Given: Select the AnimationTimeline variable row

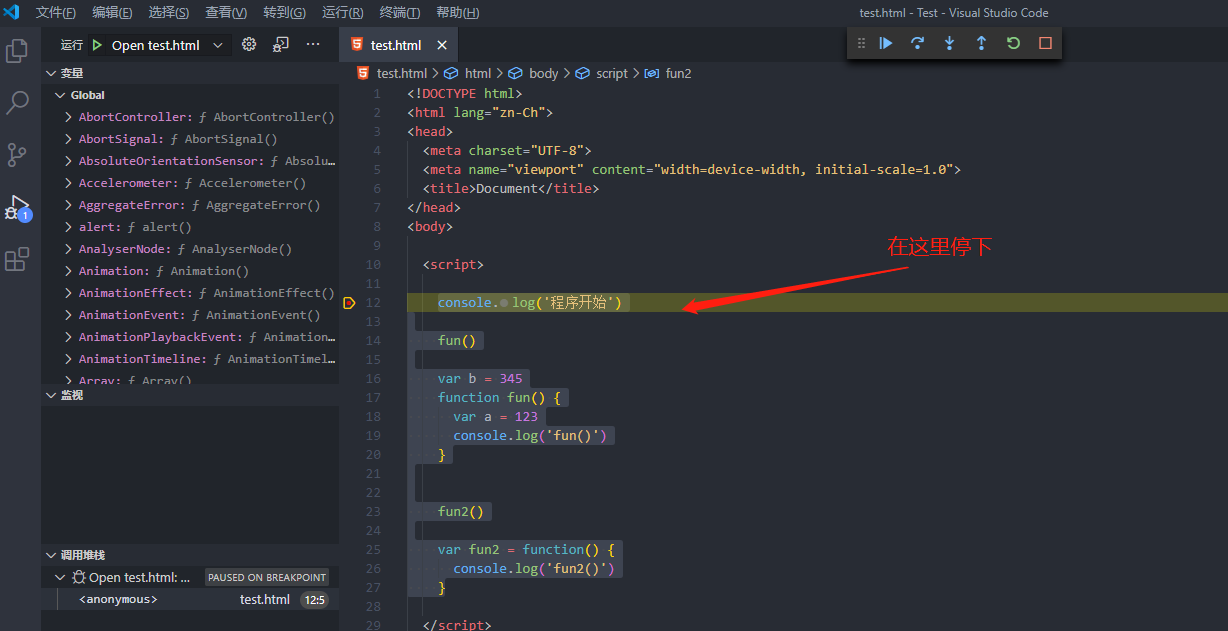Looking at the screenshot, I should pyautogui.click(x=190, y=359).
